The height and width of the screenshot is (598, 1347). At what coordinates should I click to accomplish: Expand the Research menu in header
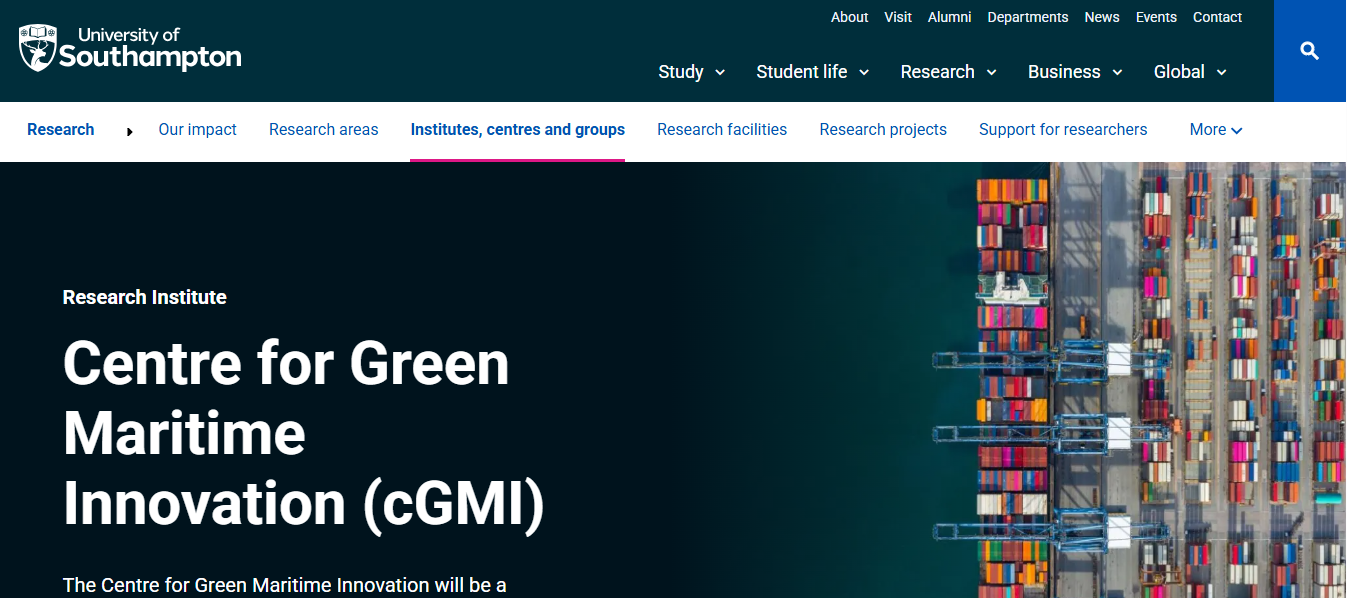click(948, 72)
